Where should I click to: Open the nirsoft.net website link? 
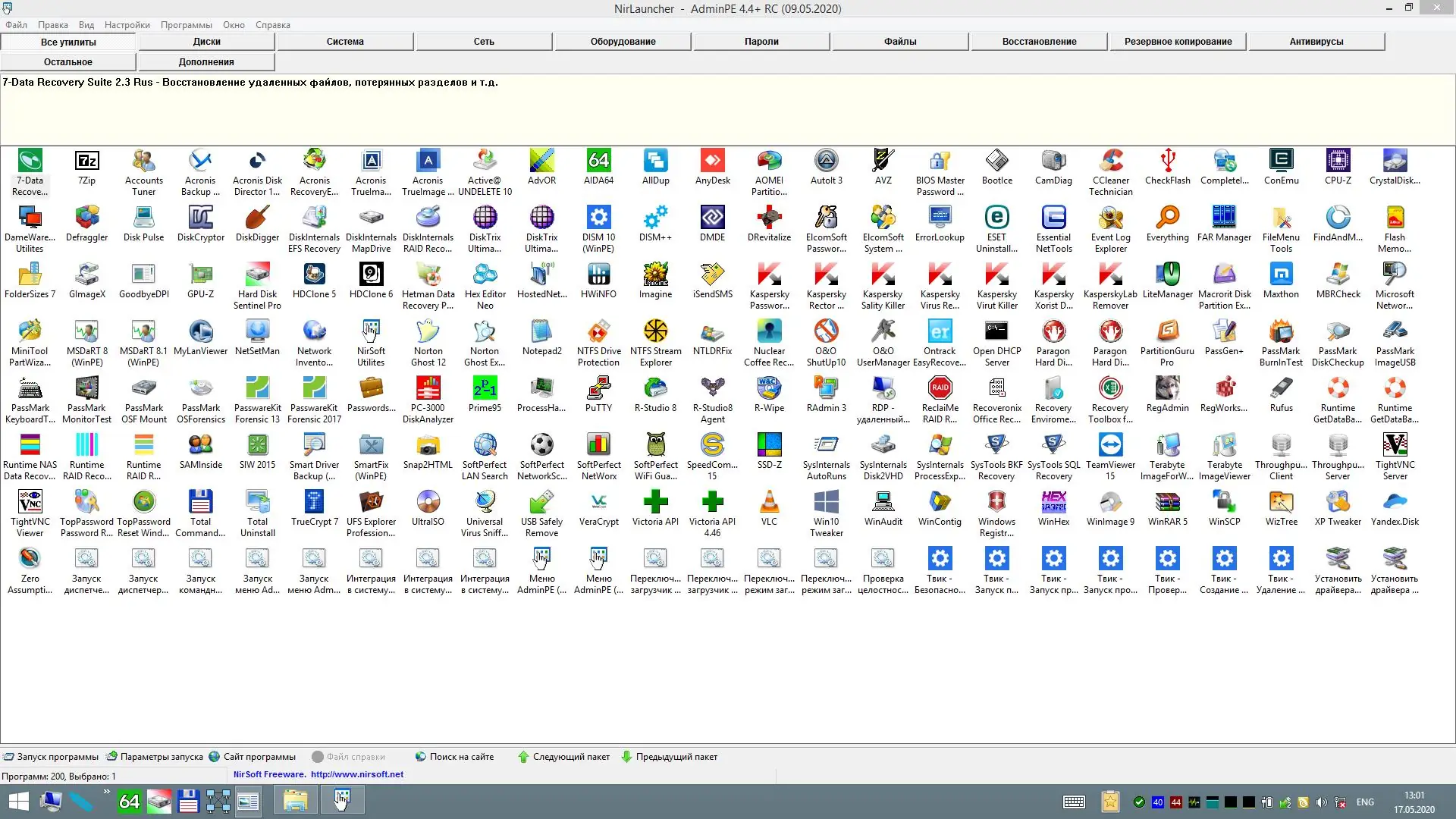coord(356,775)
